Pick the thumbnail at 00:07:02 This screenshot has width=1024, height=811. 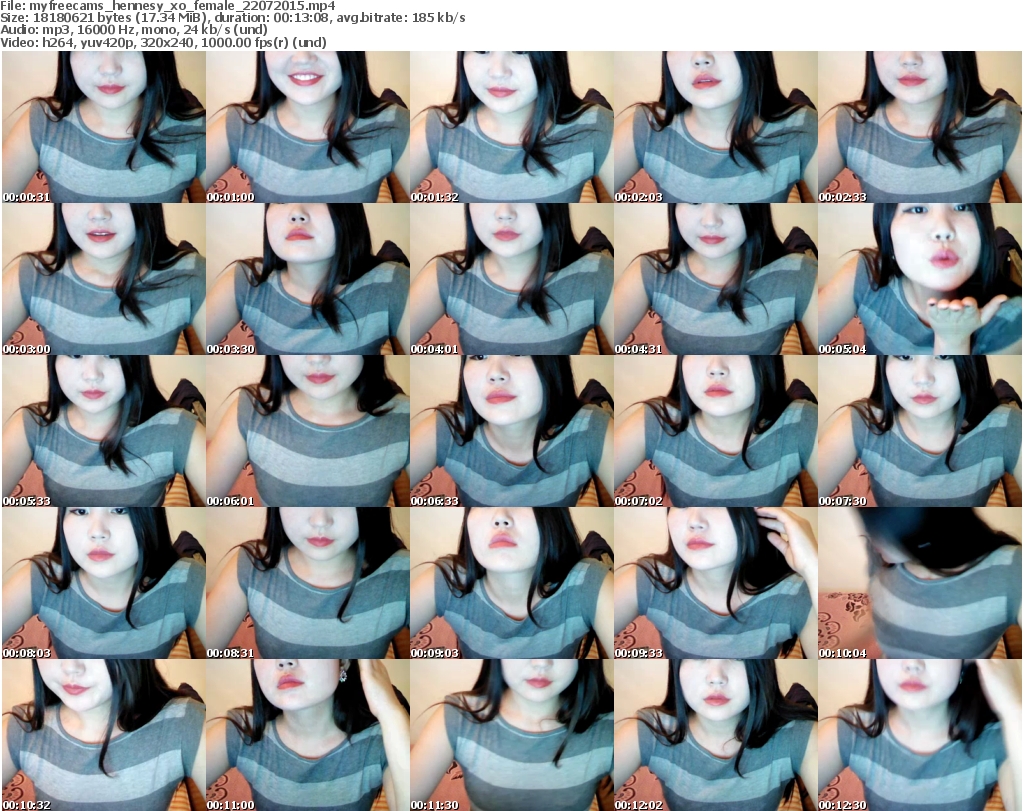(x=716, y=431)
